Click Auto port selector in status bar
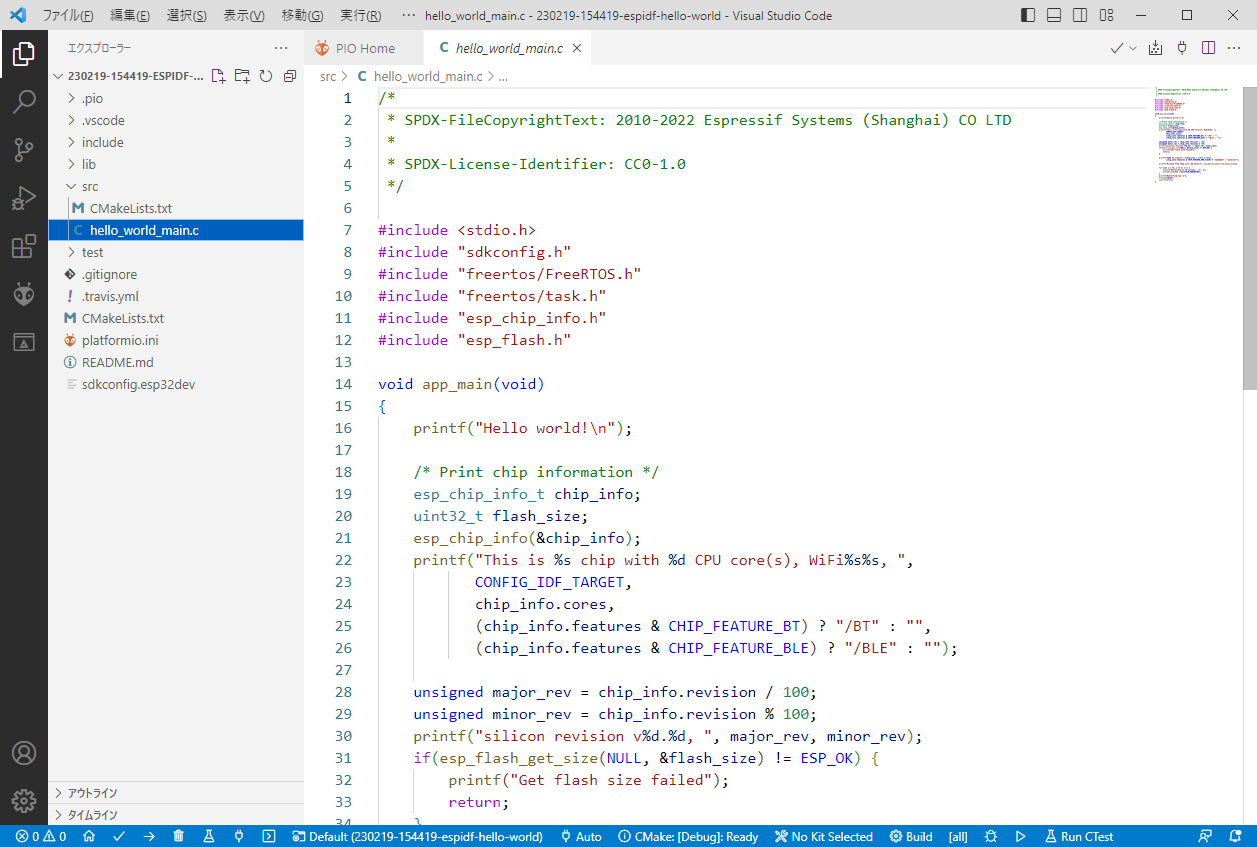1257x847 pixels. point(581,836)
